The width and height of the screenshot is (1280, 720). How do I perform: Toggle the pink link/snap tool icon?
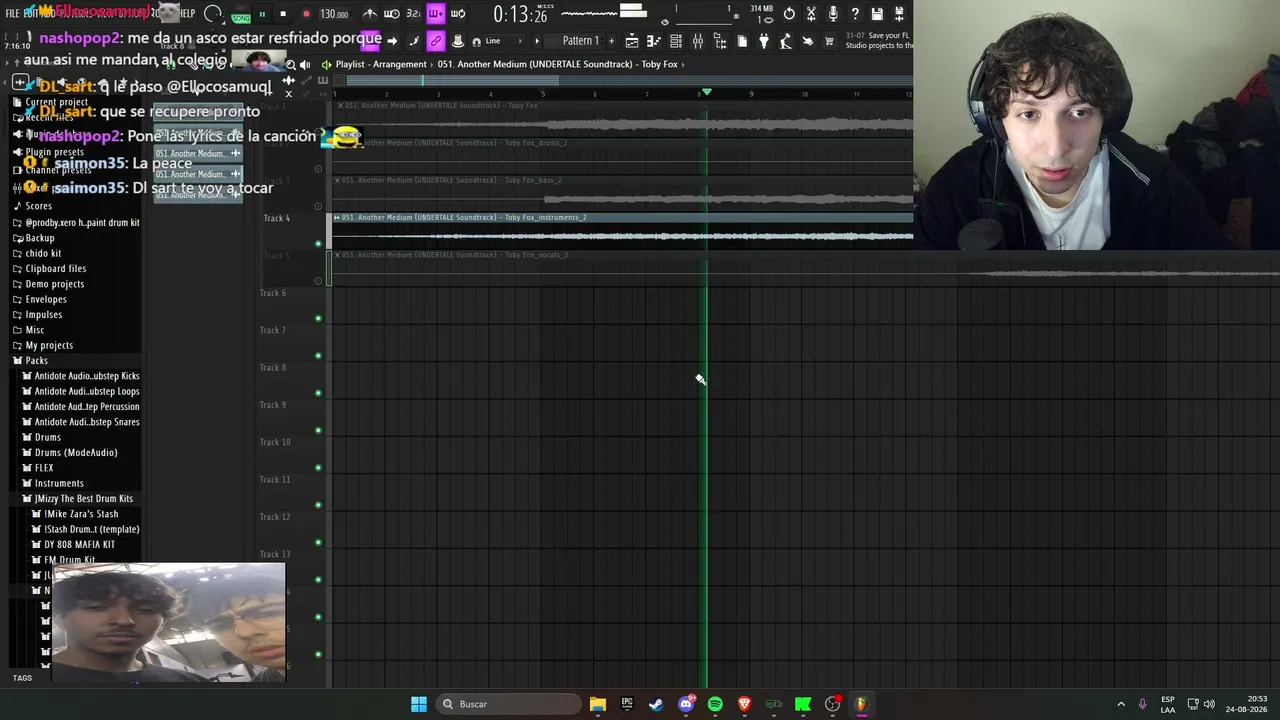[435, 41]
